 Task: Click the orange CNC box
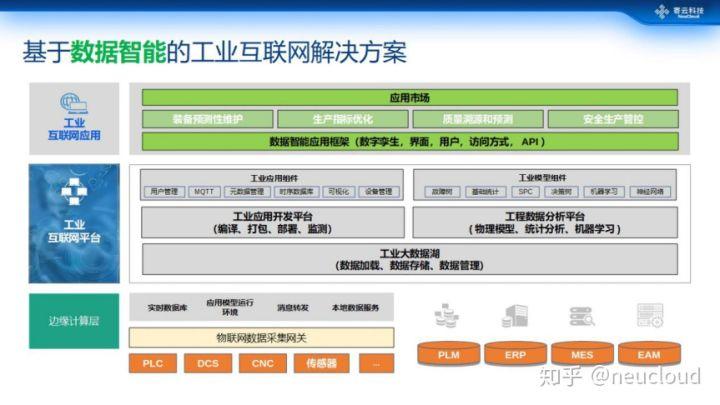point(263,363)
